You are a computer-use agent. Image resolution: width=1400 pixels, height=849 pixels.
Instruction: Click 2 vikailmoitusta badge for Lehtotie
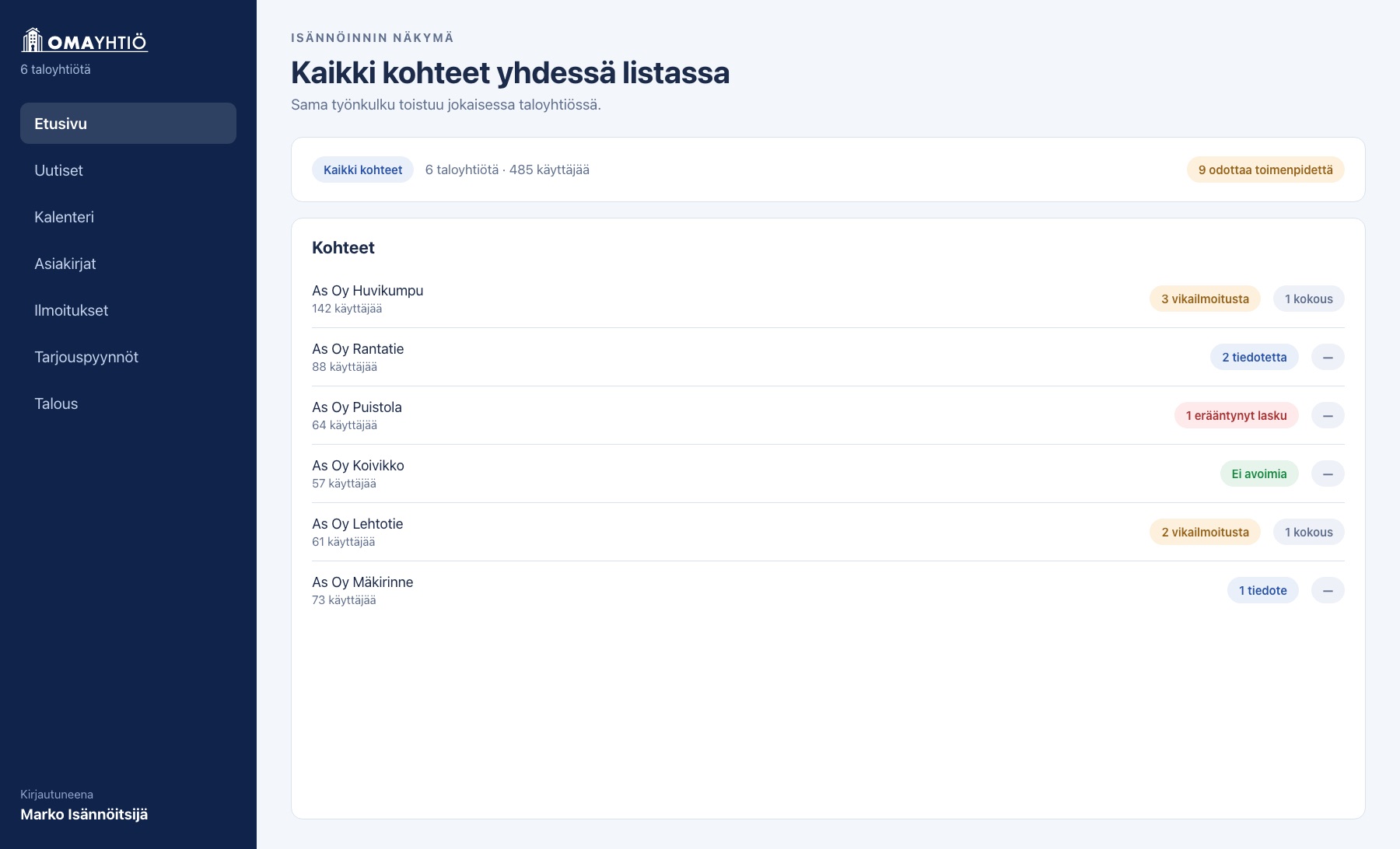(x=1205, y=532)
